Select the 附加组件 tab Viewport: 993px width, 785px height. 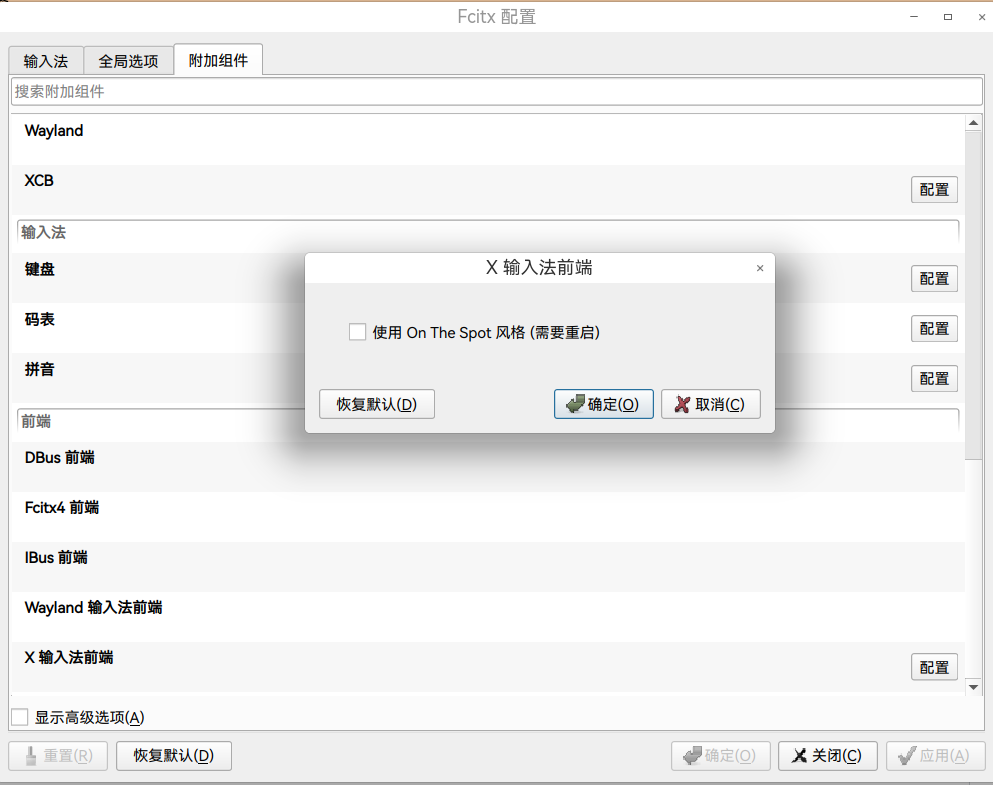(x=218, y=60)
